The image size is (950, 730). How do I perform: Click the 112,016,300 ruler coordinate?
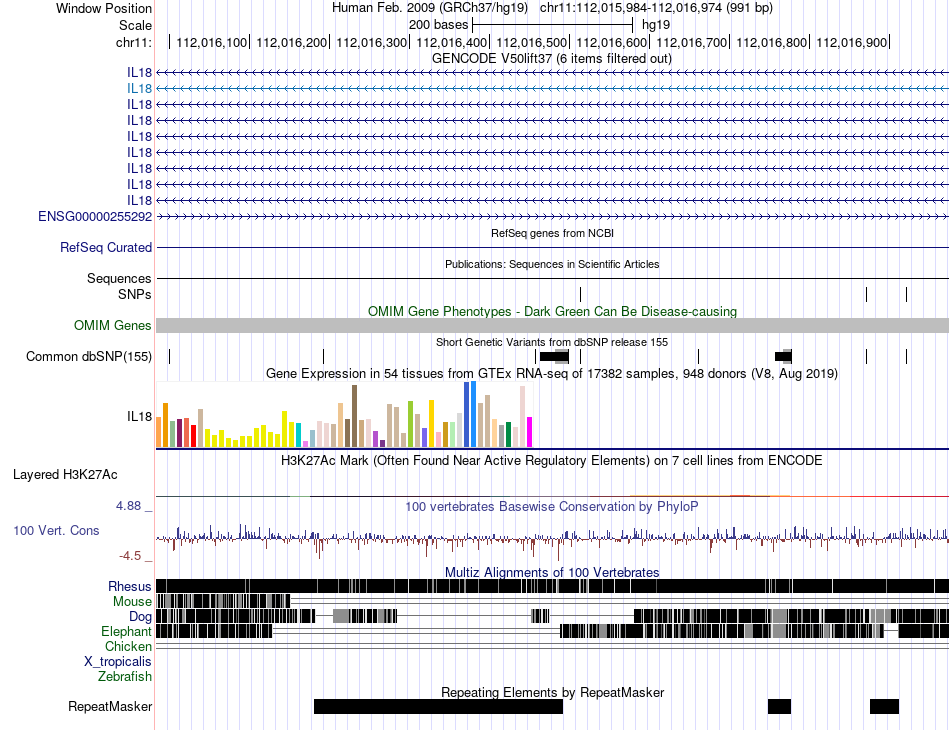pos(371,42)
